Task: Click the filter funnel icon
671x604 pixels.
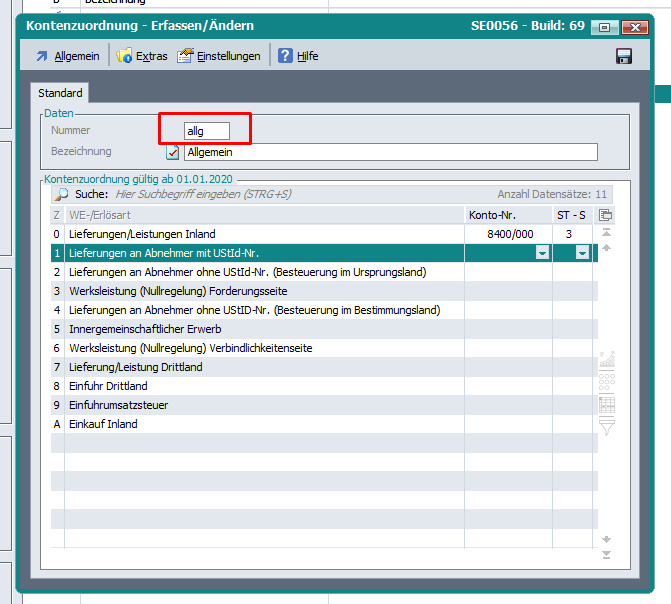Action: [x=606, y=427]
